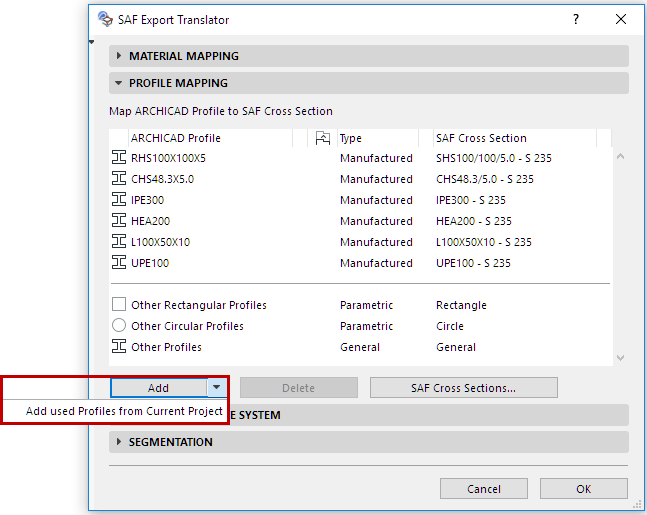647x515 pixels.
Task: Click the Other Rectangular Profiles square icon
Action: pos(119,305)
